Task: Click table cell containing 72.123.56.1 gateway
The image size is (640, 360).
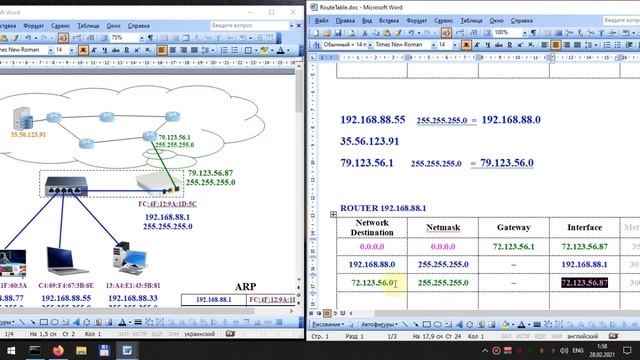Action: click(513, 247)
